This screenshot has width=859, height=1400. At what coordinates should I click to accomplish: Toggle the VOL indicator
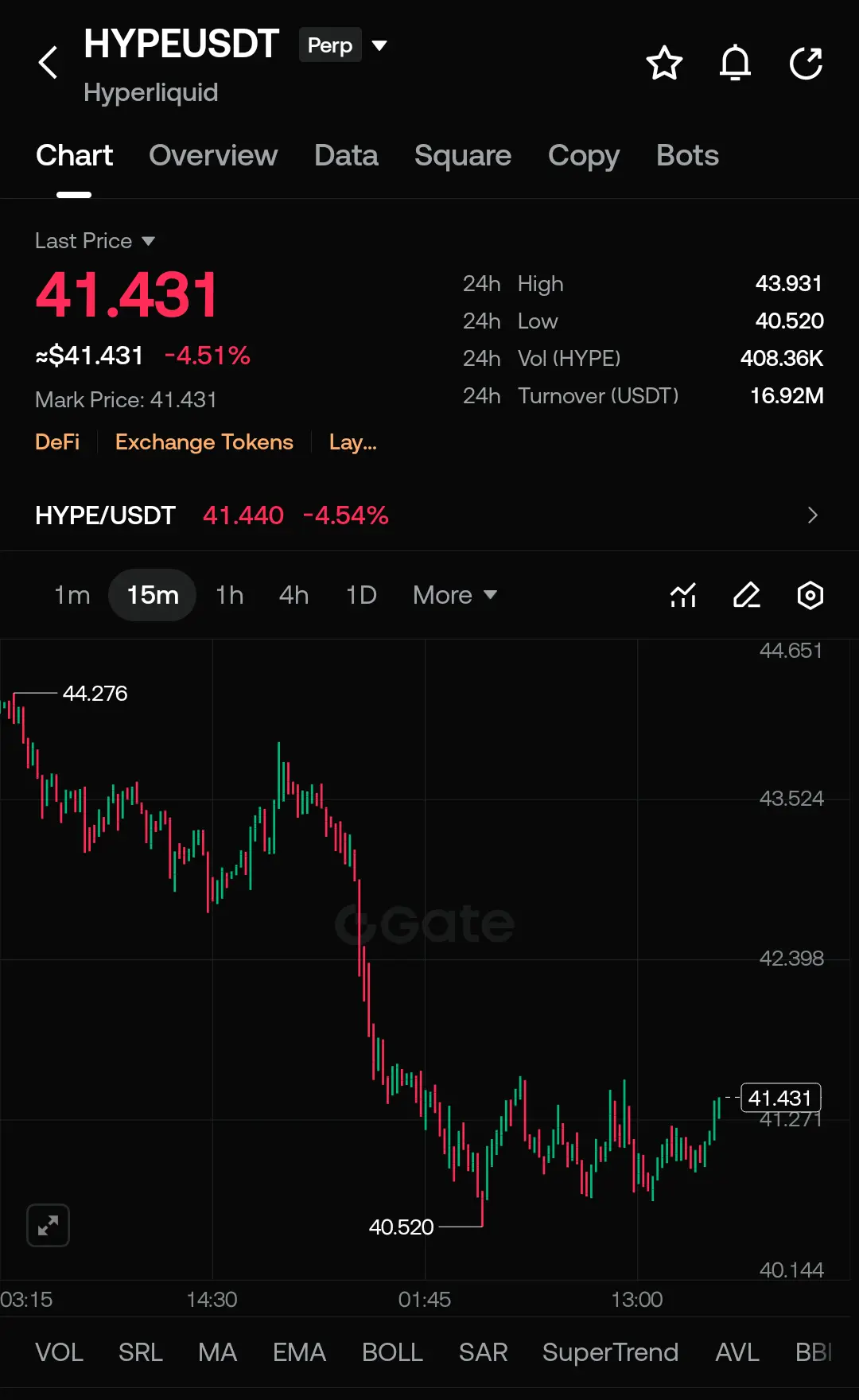click(x=59, y=1352)
